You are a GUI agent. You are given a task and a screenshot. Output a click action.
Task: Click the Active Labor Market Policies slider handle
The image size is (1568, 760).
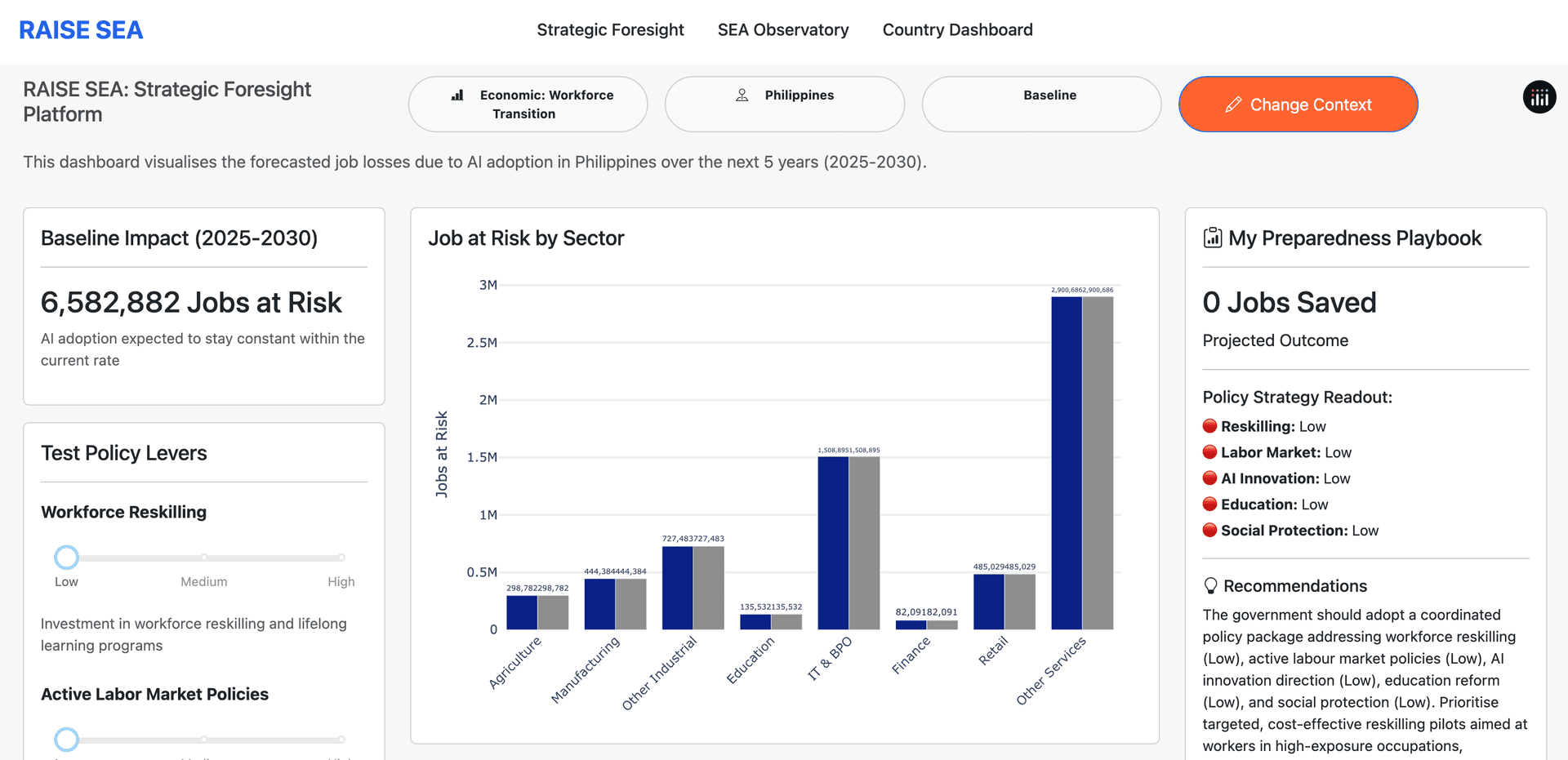(x=66, y=740)
